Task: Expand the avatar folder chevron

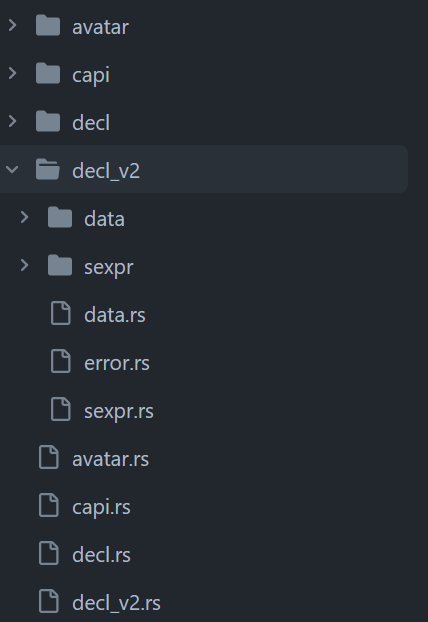Action: (12, 25)
